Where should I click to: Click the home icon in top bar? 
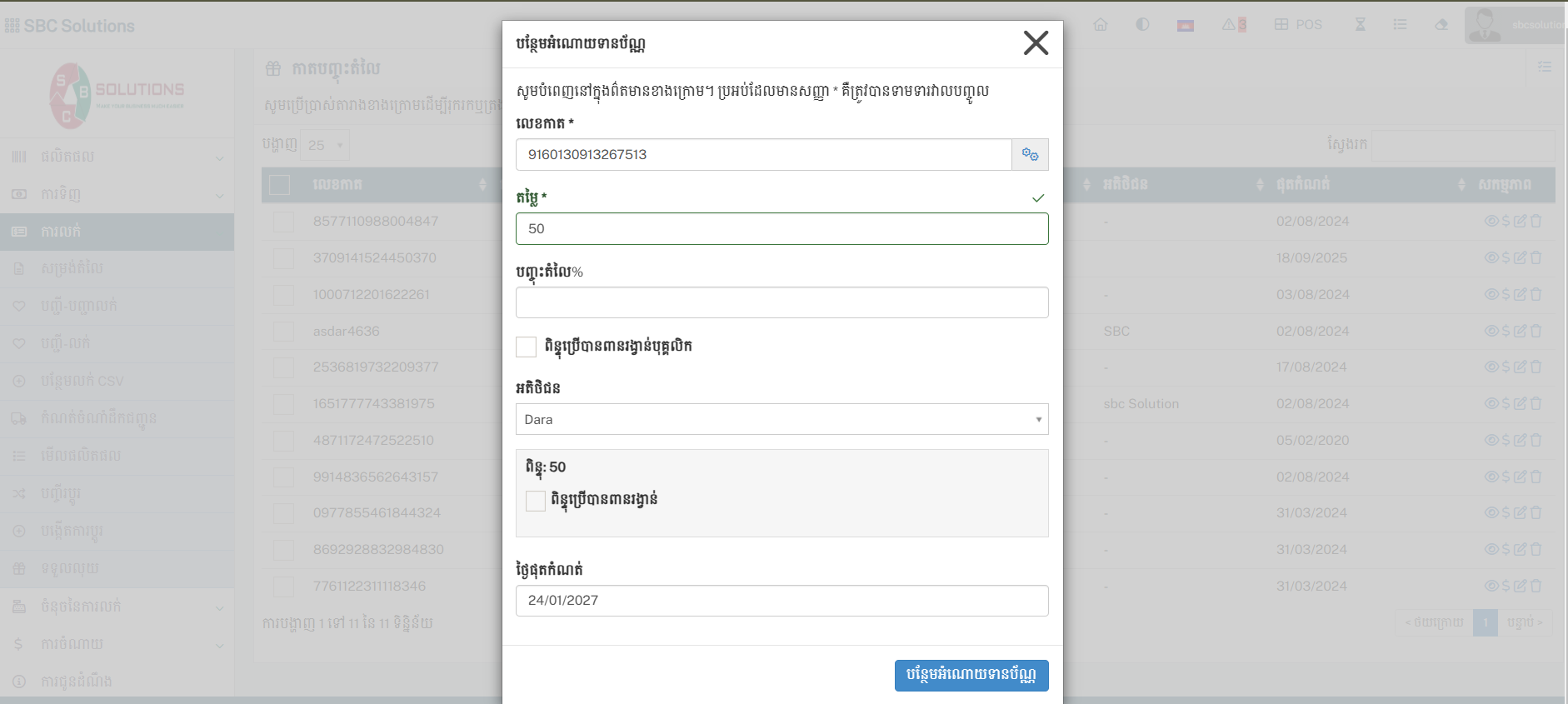tap(1101, 25)
